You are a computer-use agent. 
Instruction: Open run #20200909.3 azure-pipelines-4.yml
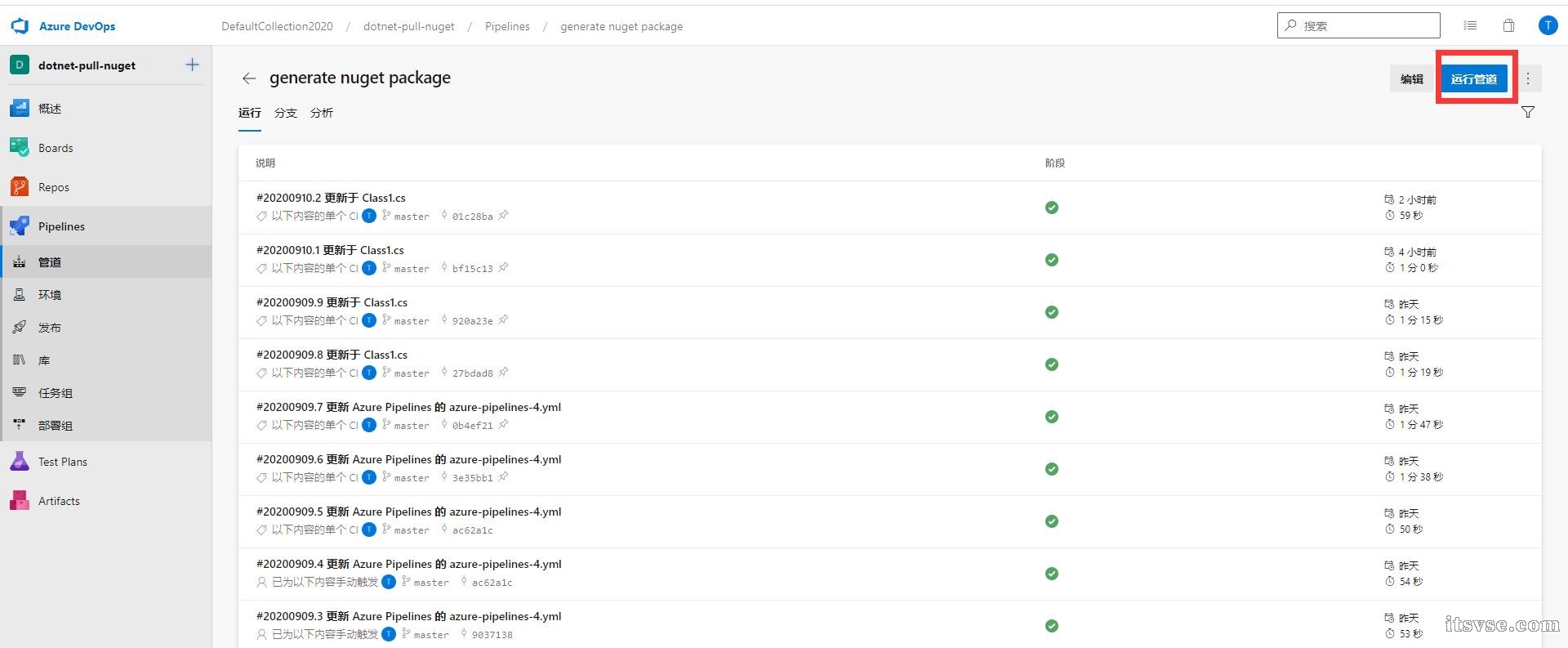coord(408,616)
